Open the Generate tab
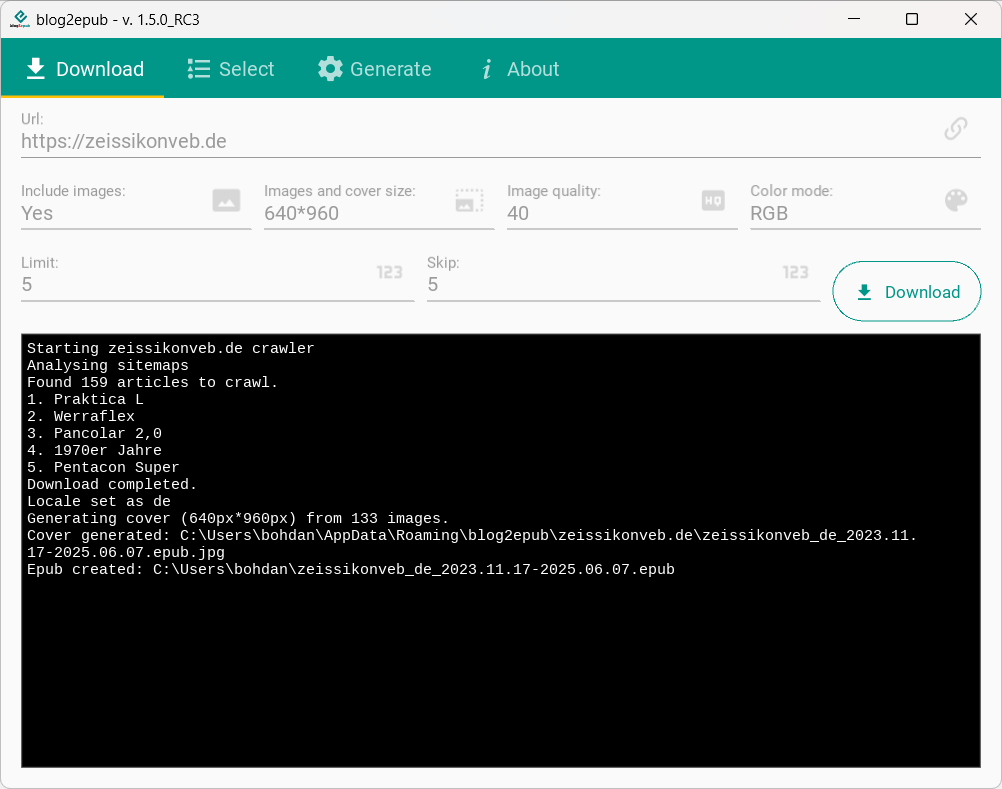This screenshot has height=789, width=1002. [375, 69]
